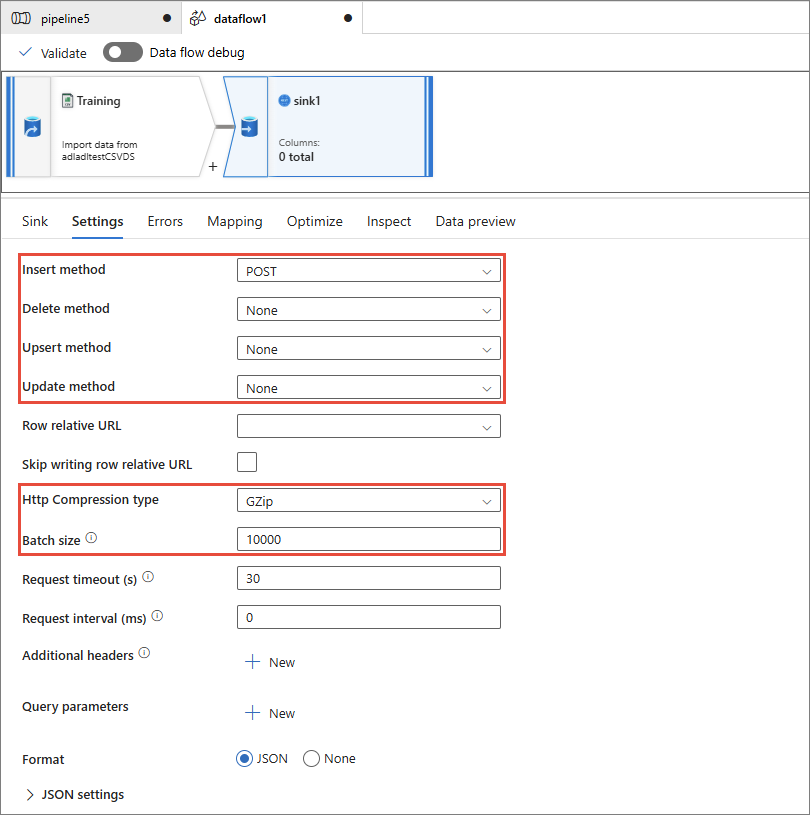The width and height of the screenshot is (810, 815).
Task: Open the Upsert method dropdown
Action: click(369, 348)
